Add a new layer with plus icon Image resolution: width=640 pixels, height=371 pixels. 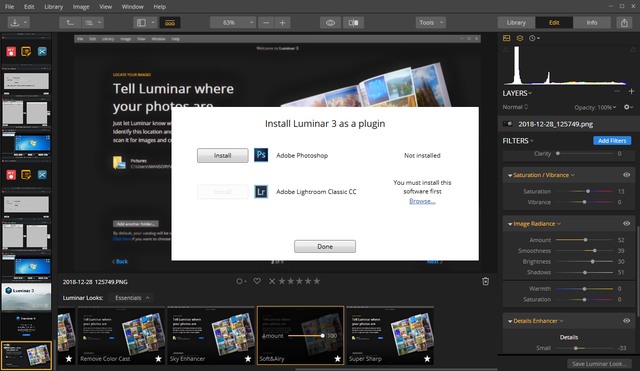click(x=631, y=91)
